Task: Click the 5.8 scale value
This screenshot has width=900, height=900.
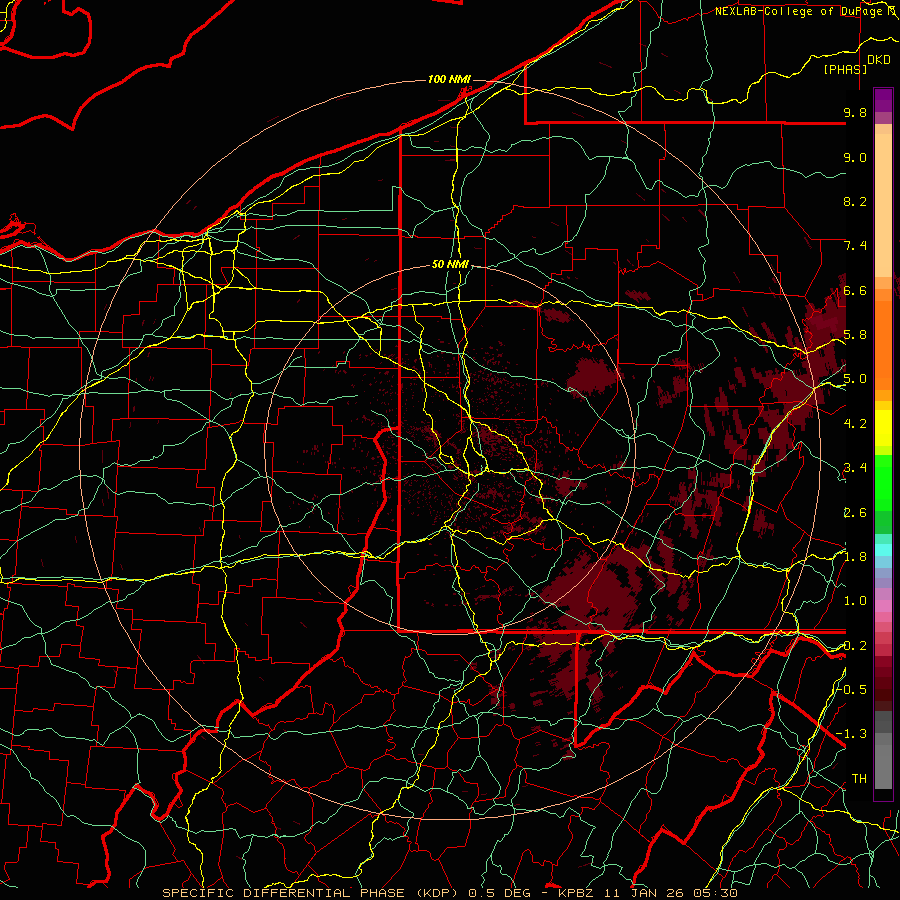Action: click(855, 335)
